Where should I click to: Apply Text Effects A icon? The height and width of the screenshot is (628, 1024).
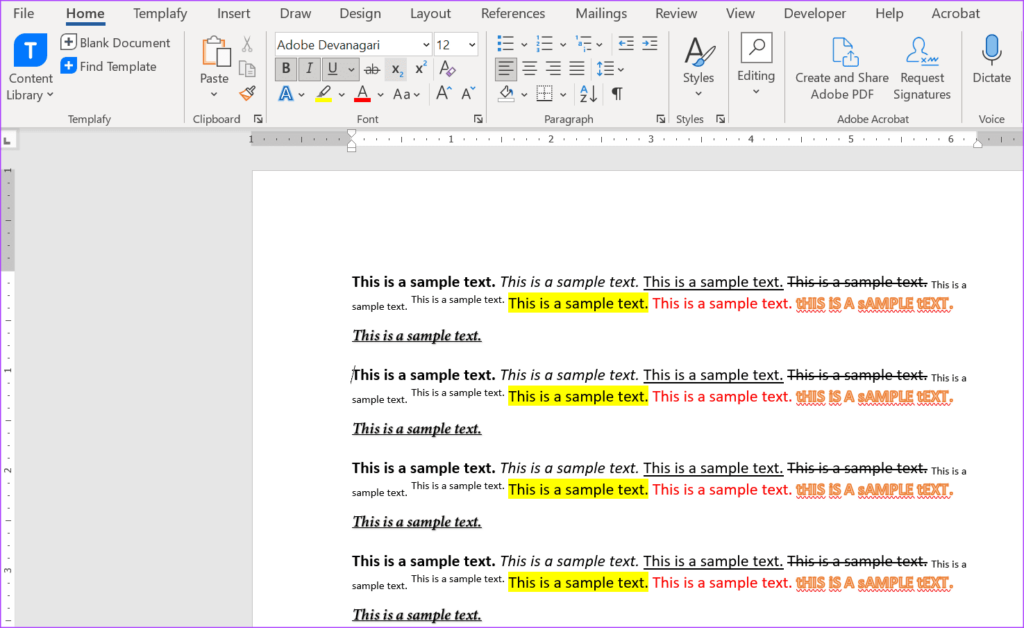(x=285, y=93)
